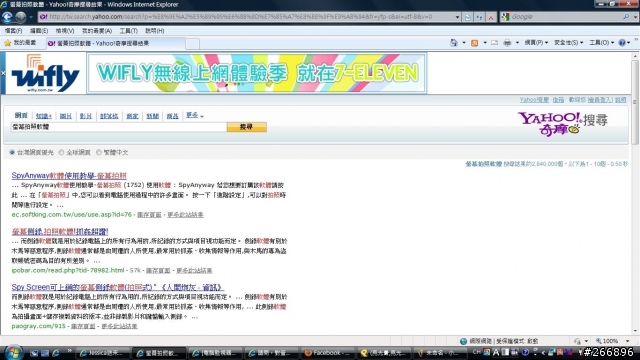Open Show Desktop quick launch icon

pyautogui.click(x=44, y=353)
